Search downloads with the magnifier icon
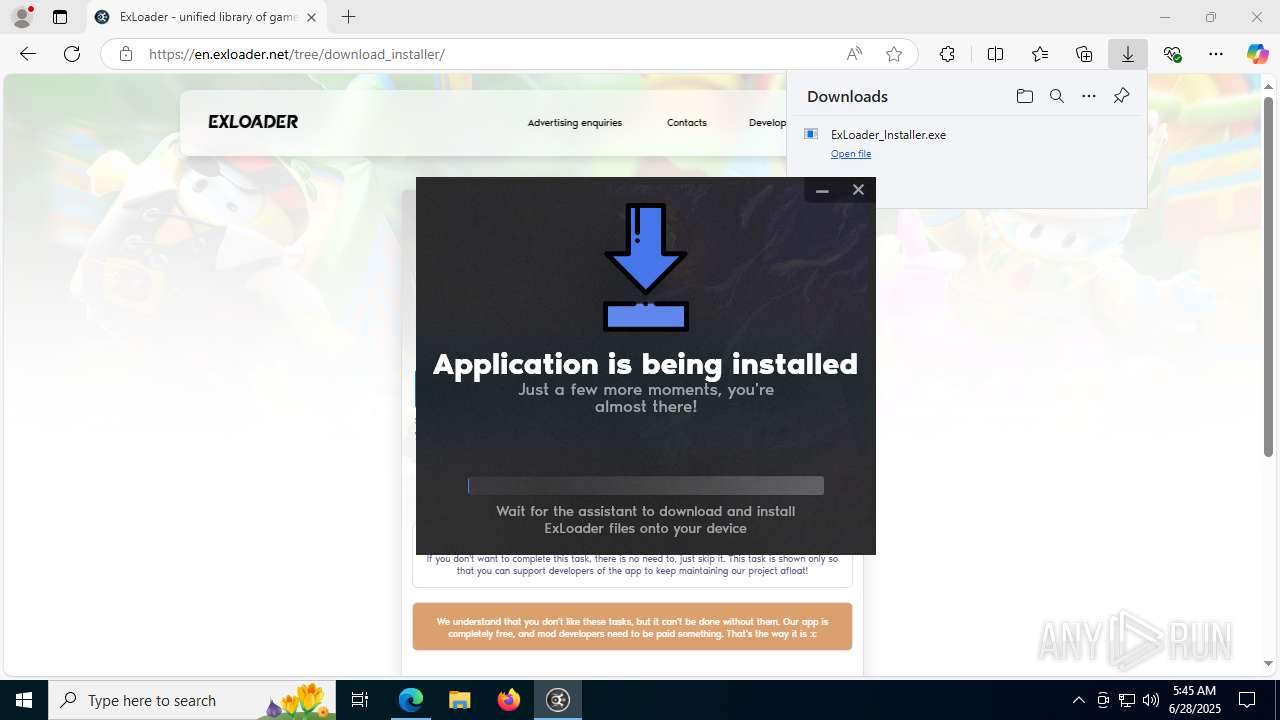 coord(1056,96)
